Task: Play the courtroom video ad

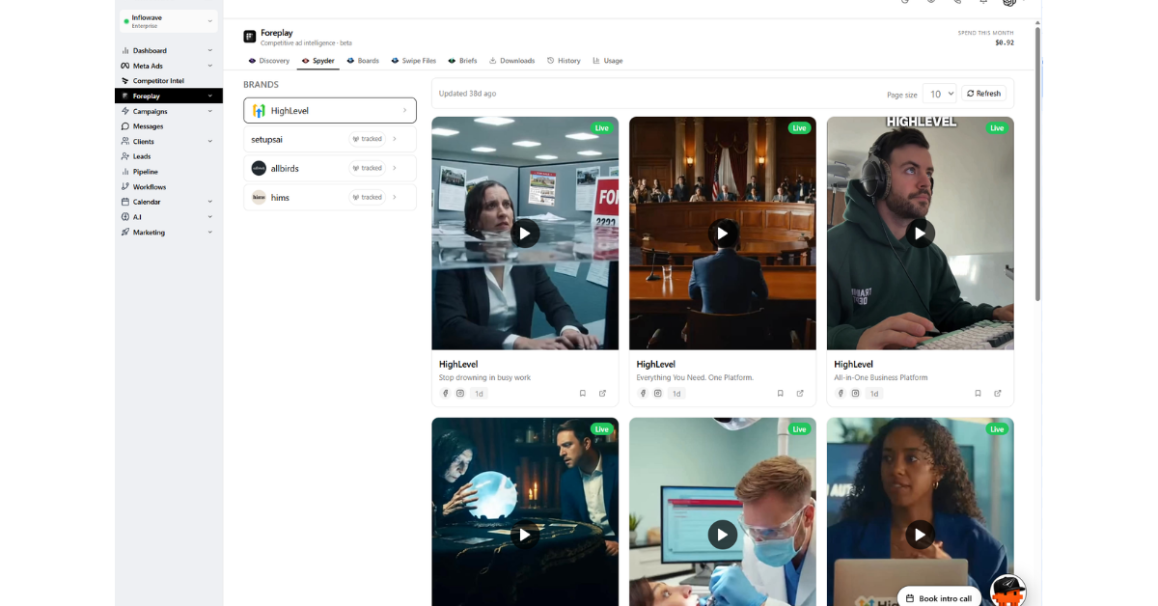Action: click(722, 234)
